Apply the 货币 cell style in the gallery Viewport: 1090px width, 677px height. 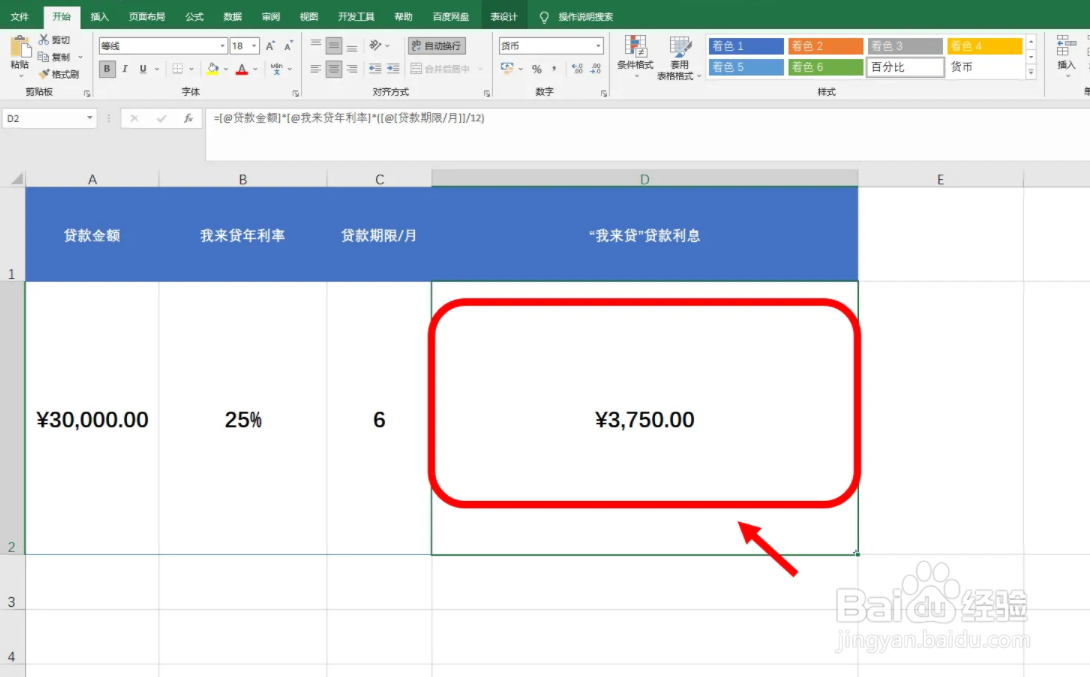984,67
